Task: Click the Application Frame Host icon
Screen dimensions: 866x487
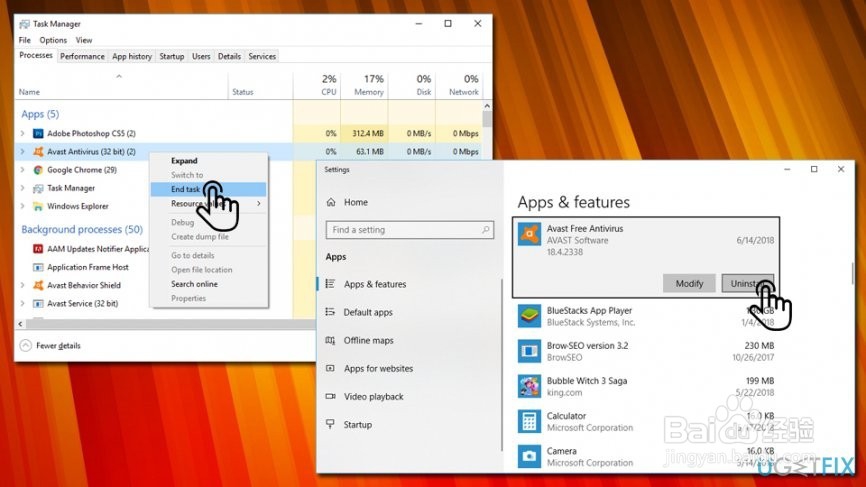Action: tap(38, 267)
